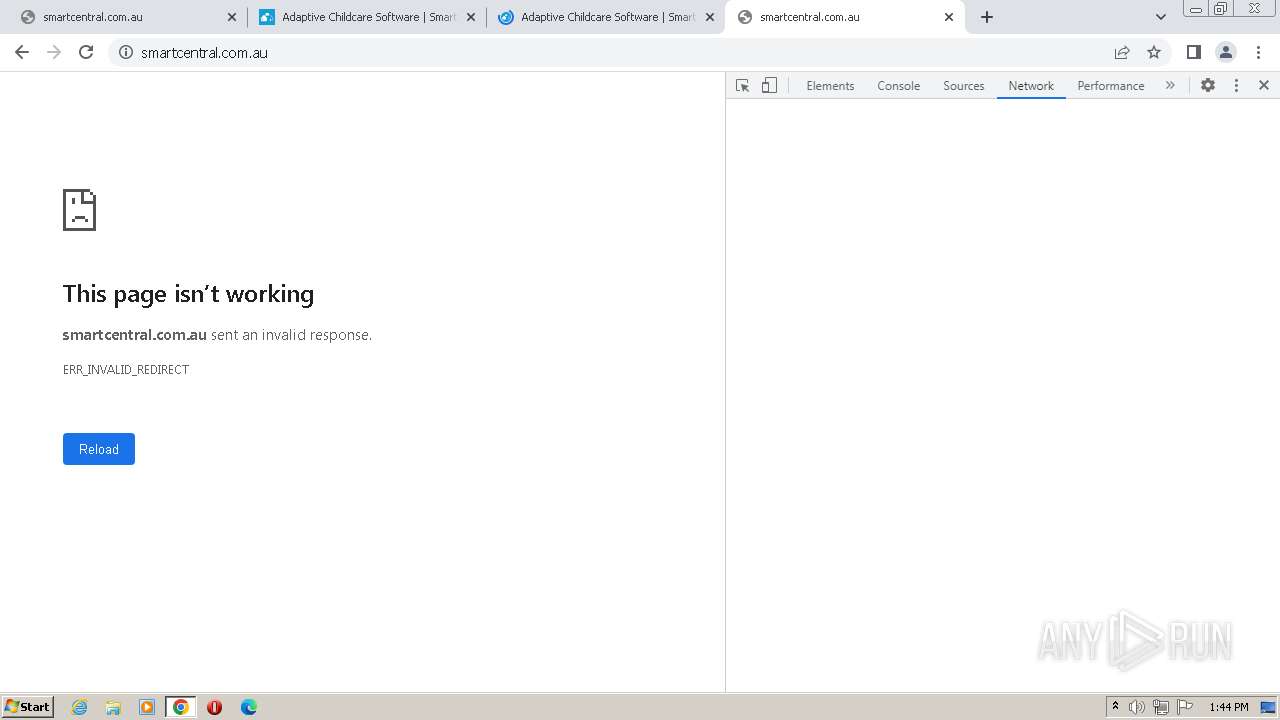The height and width of the screenshot is (720, 1280).
Task: Click show desktop tray icon
Action: tap(1268, 707)
